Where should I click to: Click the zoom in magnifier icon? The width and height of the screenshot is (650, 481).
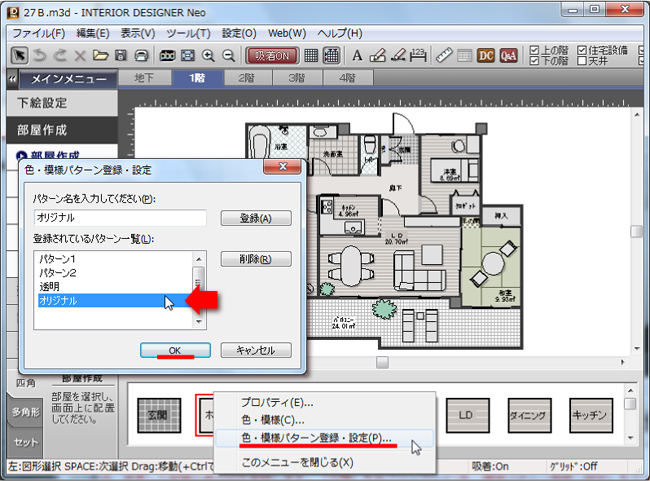208,55
